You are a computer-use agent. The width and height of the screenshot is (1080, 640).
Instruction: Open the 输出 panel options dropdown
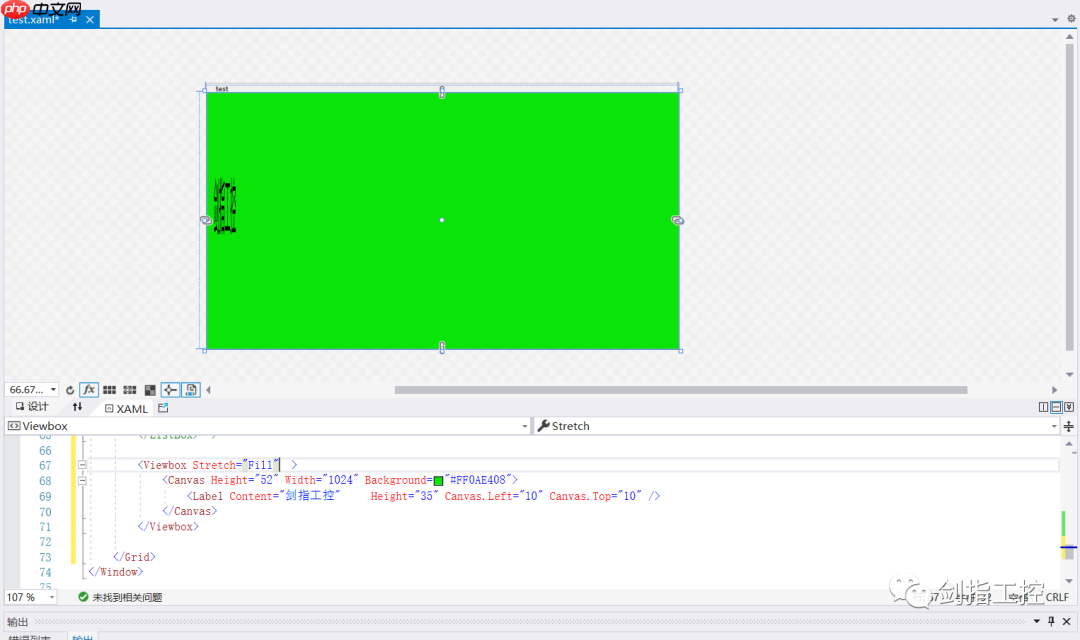(1037, 621)
